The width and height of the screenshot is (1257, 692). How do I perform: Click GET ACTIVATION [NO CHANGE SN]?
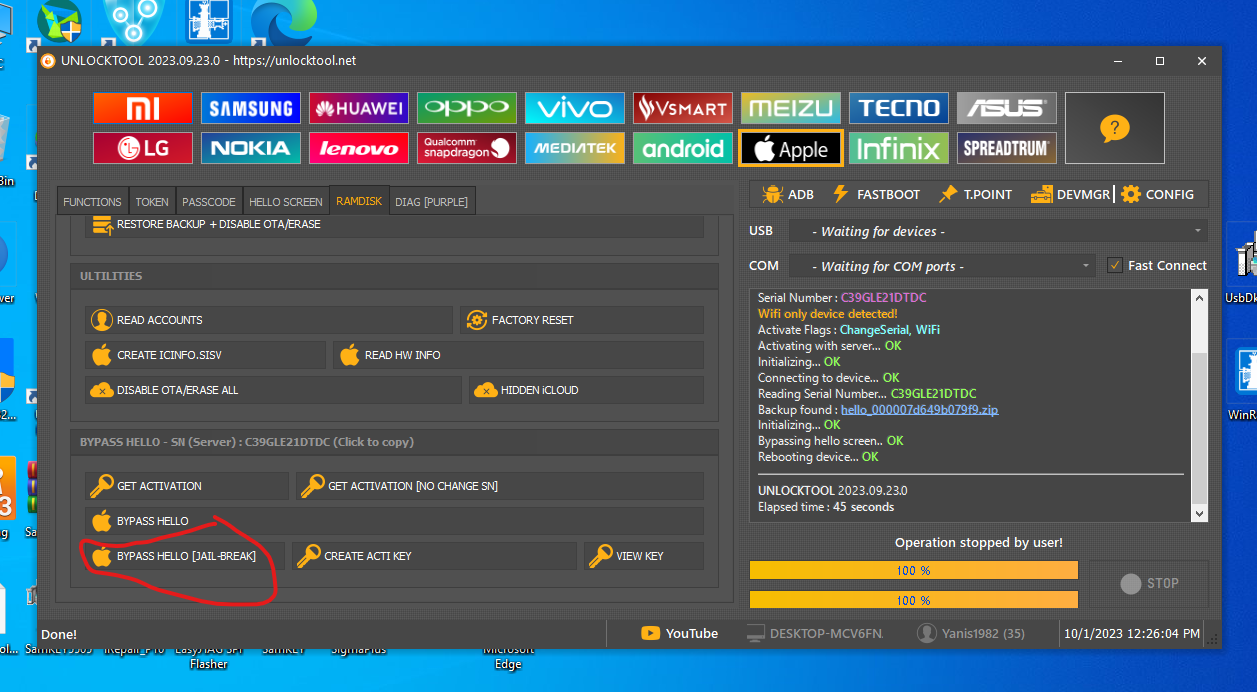coord(500,486)
